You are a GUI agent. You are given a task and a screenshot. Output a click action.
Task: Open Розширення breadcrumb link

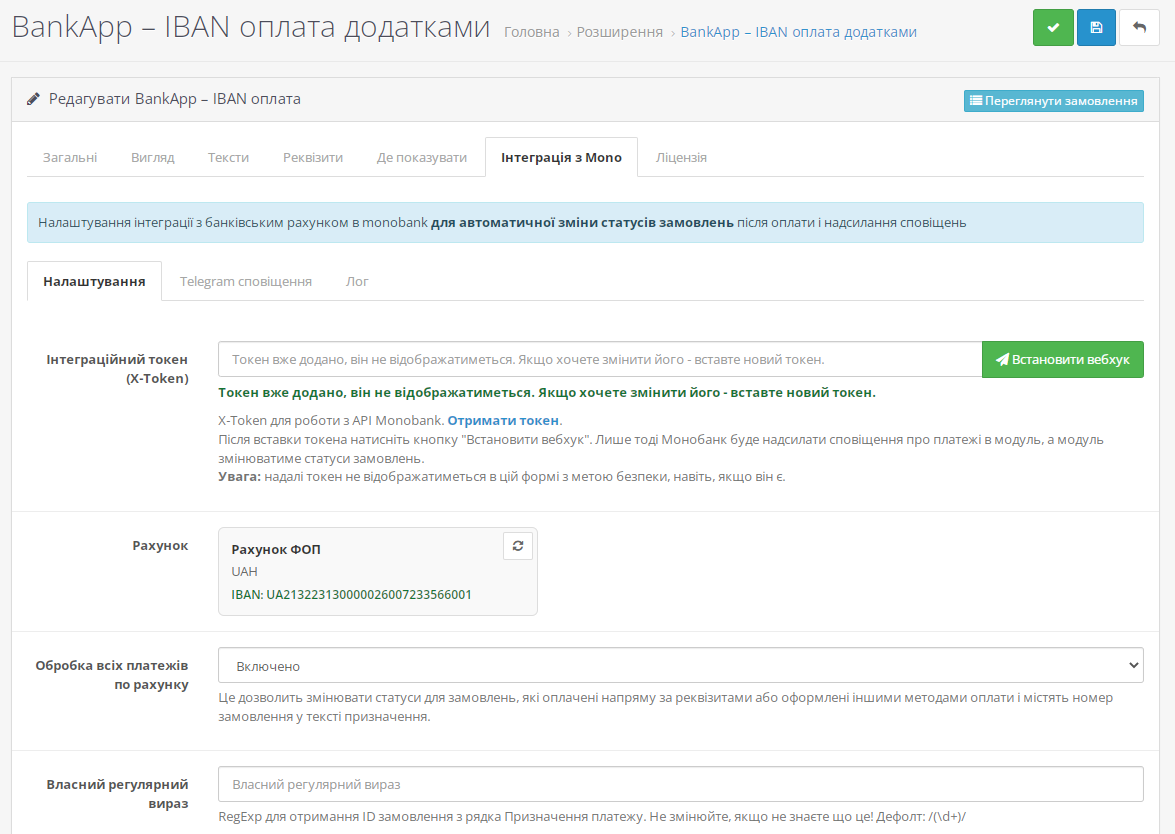point(619,32)
